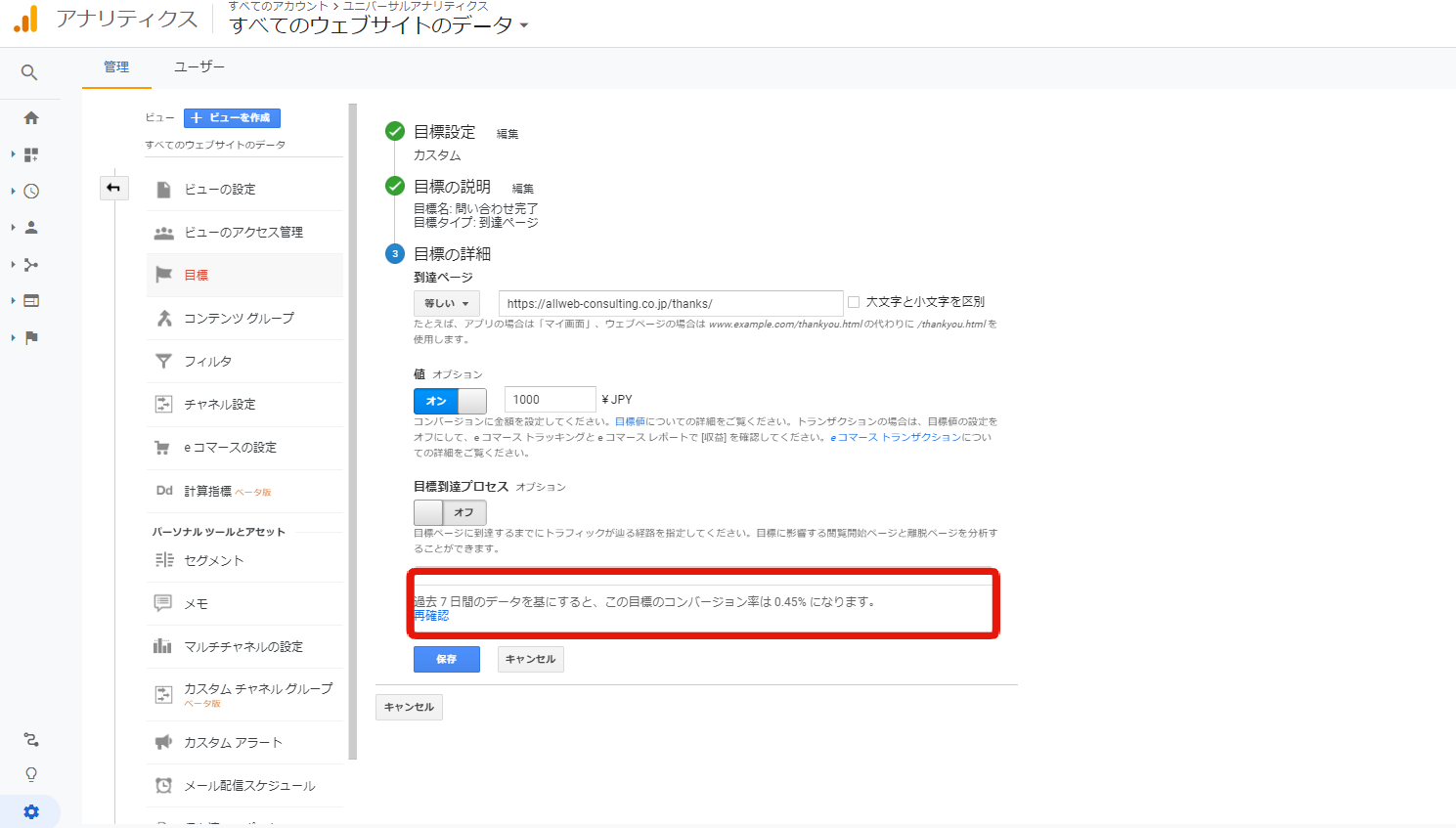Click the ビューのアクセス管理 people icon
Screen dimensions: 1456x828
pyautogui.click(x=163, y=233)
